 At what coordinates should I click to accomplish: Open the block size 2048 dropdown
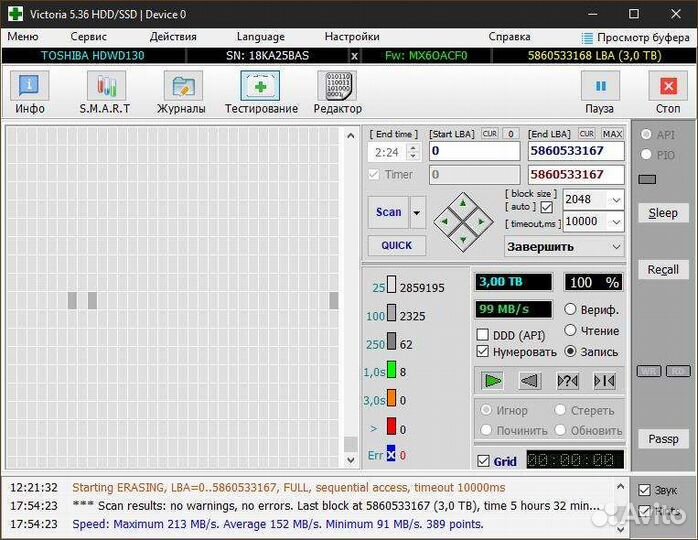coord(616,200)
